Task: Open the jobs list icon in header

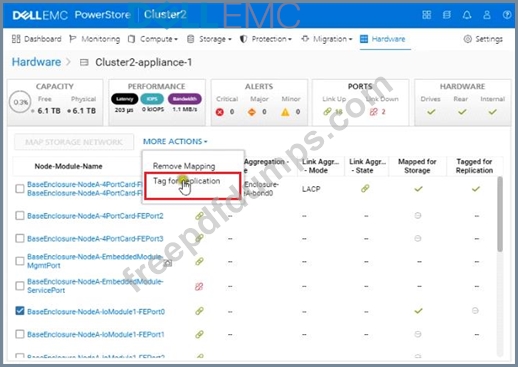Action: coord(447,15)
